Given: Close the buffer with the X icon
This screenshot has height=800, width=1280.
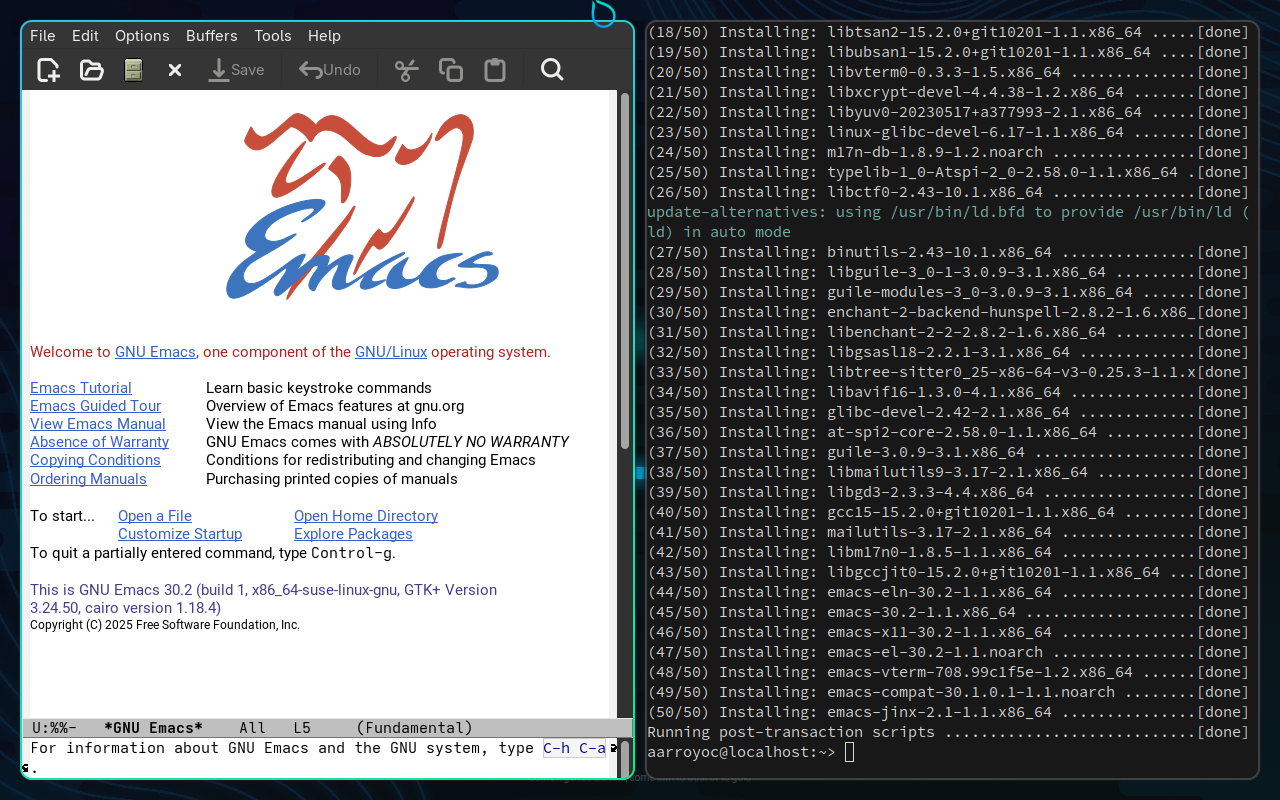Looking at the screenshot, I should [x=174, y=70].
